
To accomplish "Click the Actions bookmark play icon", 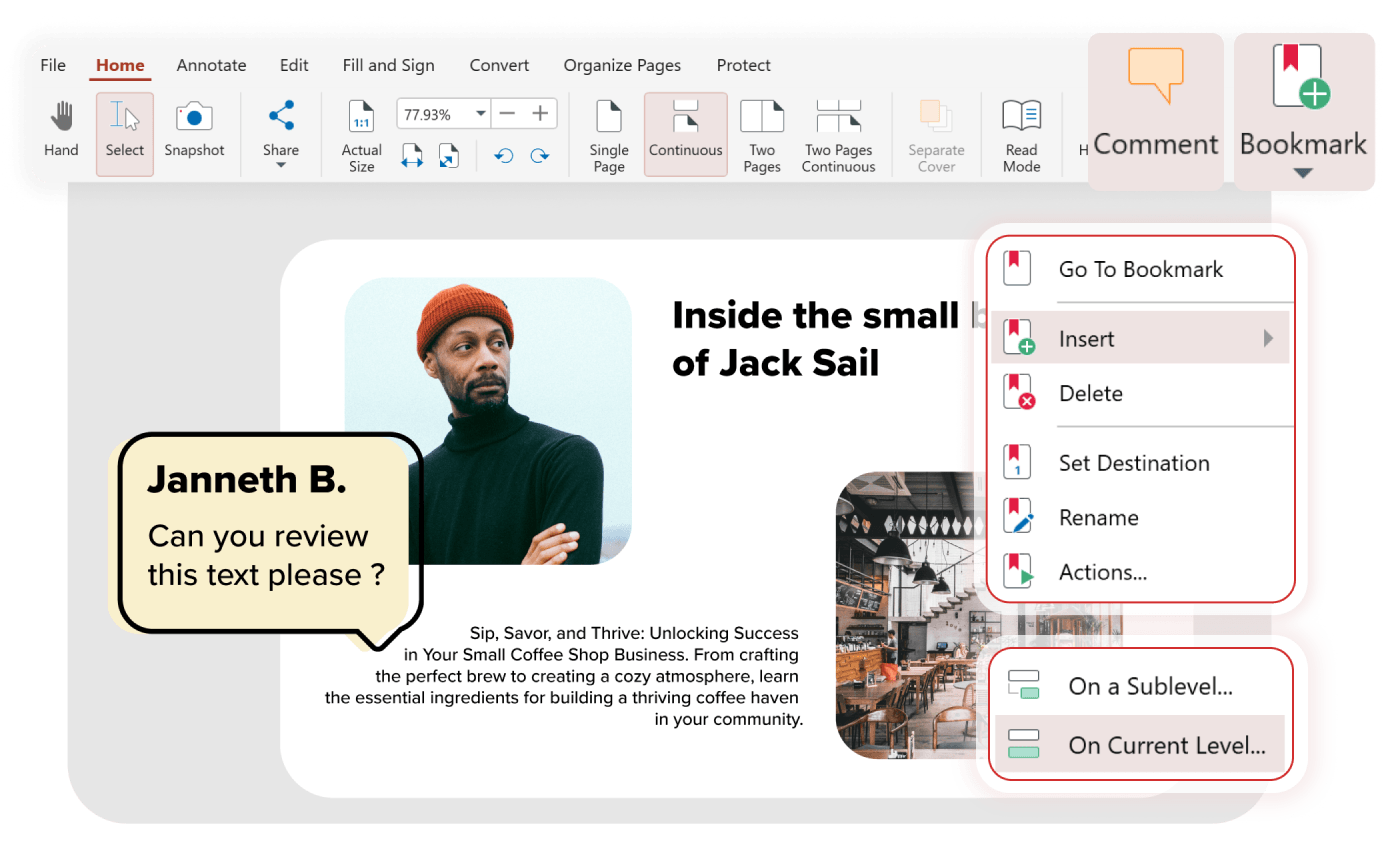I will click(1019, 572).
